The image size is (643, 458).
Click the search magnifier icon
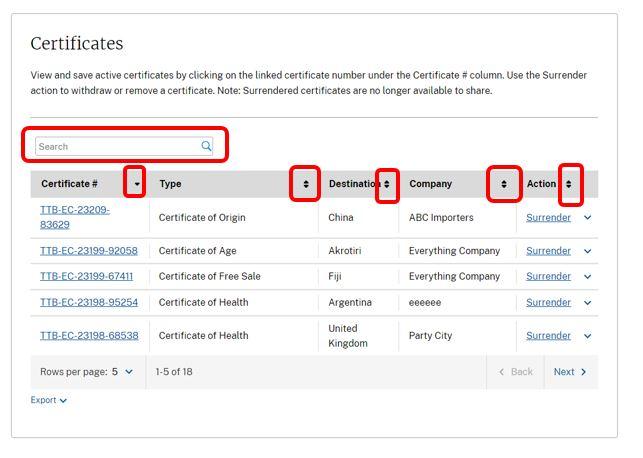coord(206,146)
